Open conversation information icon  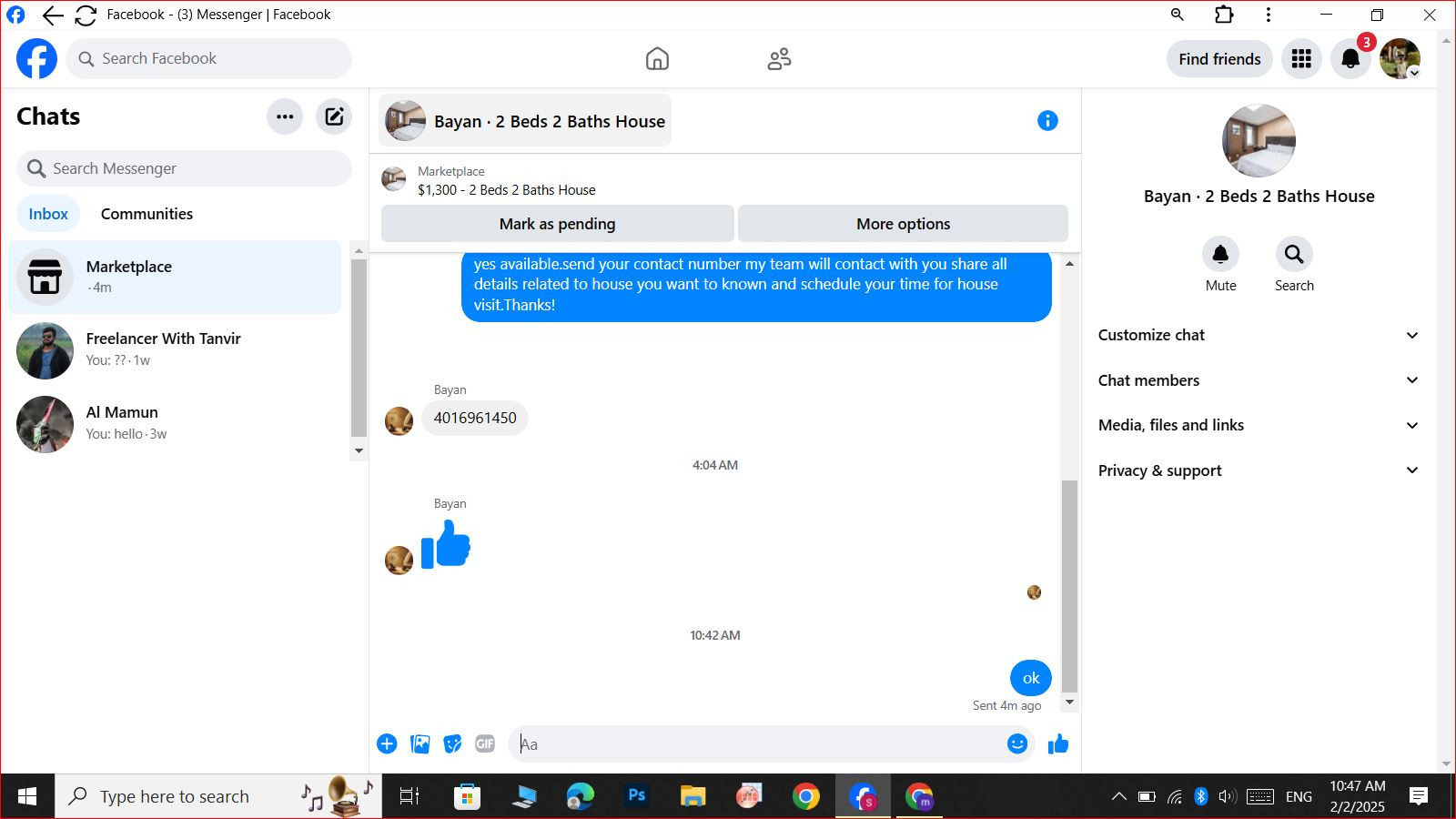1047,121
